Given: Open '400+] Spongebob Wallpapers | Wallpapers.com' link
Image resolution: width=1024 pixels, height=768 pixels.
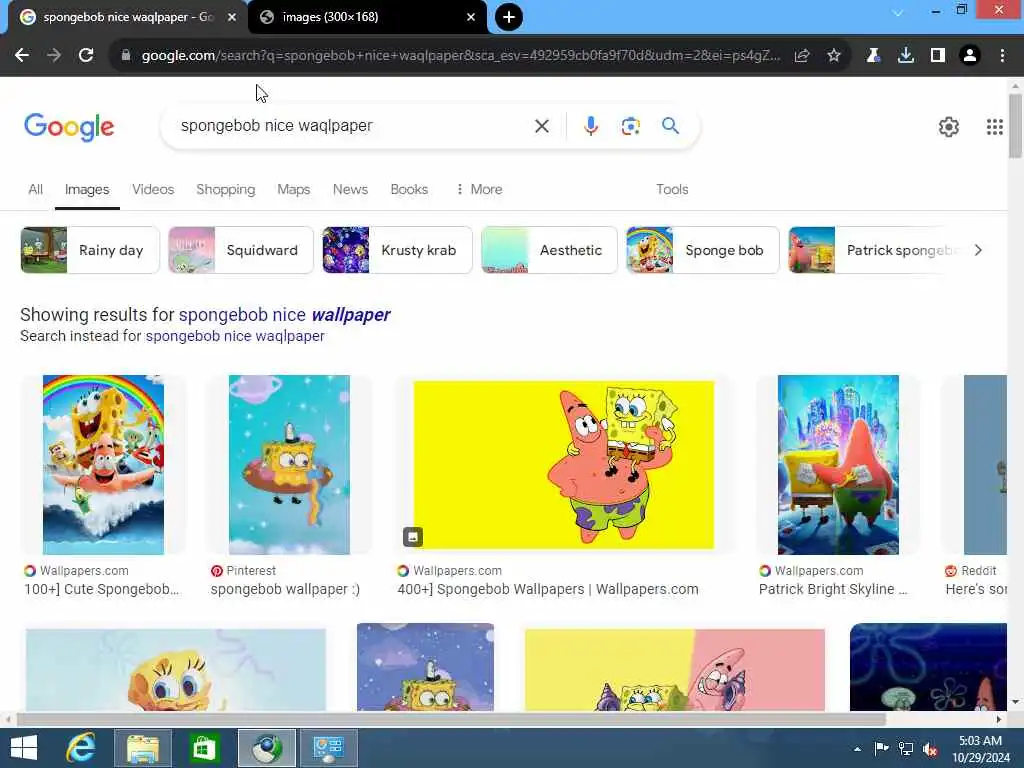Looking at the screenshot, I should coord(547,589).
